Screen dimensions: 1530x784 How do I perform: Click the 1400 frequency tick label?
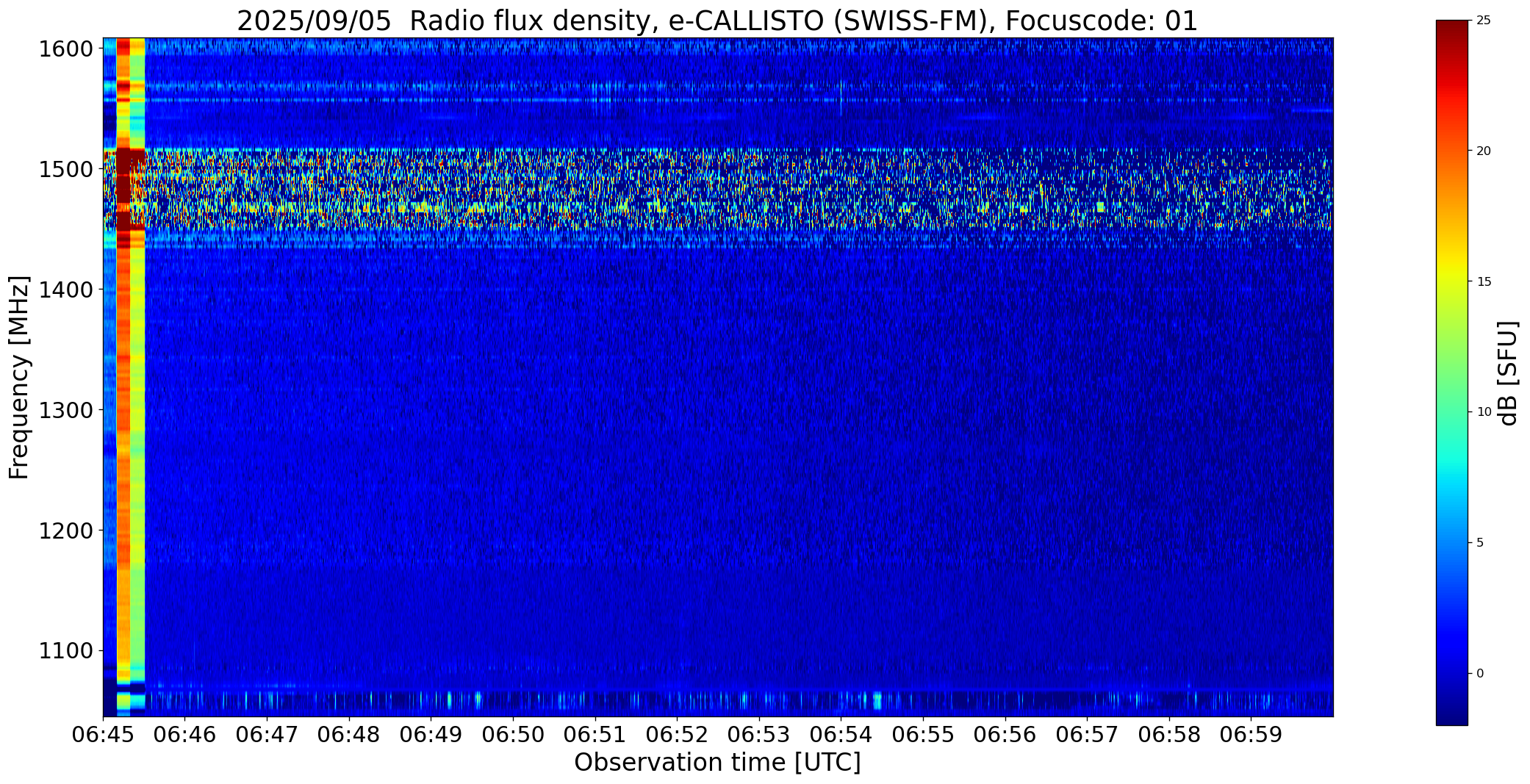pyautogui.click(x=65, y=289)
